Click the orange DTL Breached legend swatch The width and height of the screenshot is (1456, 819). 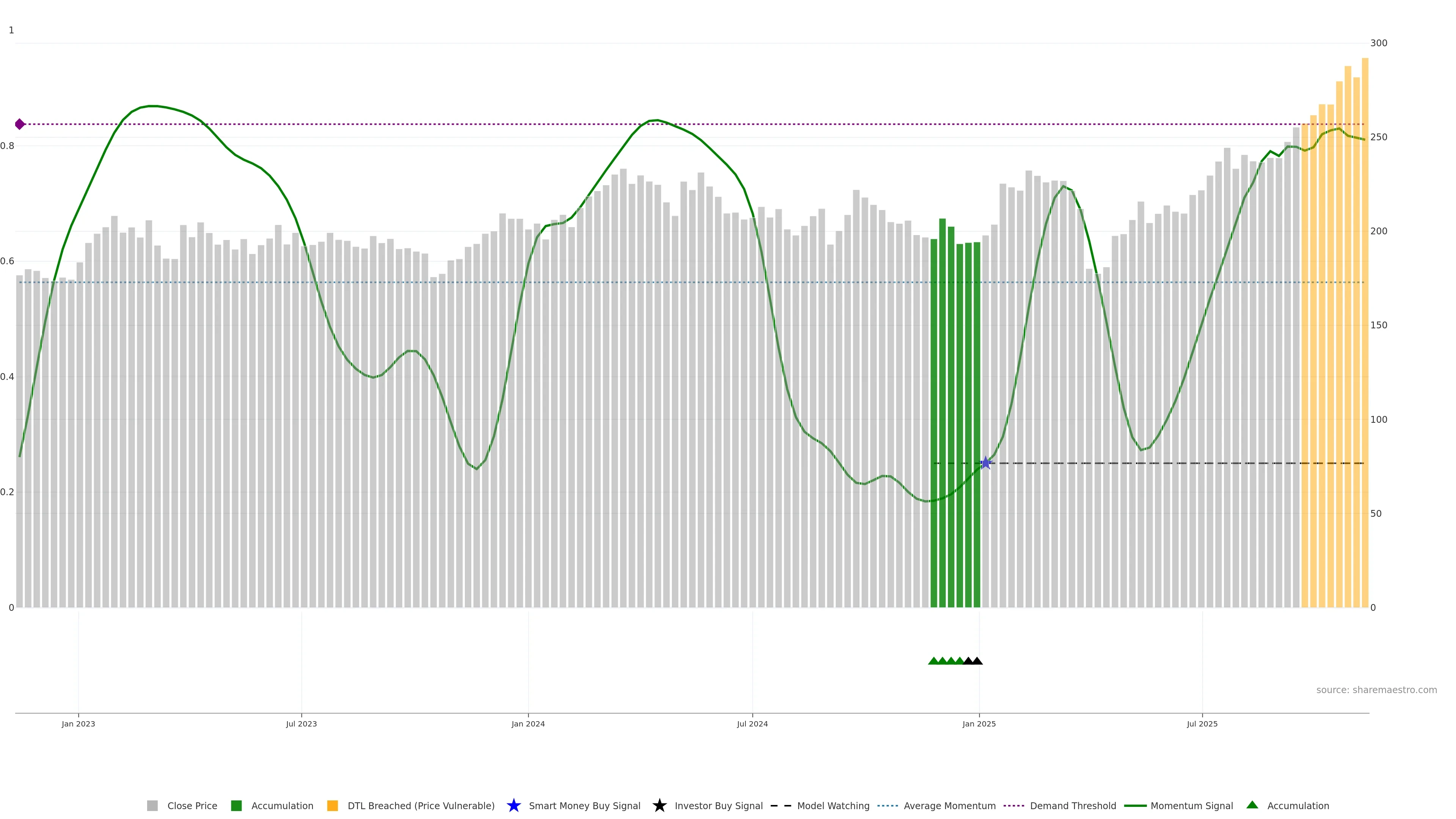[x=333, y=806]
